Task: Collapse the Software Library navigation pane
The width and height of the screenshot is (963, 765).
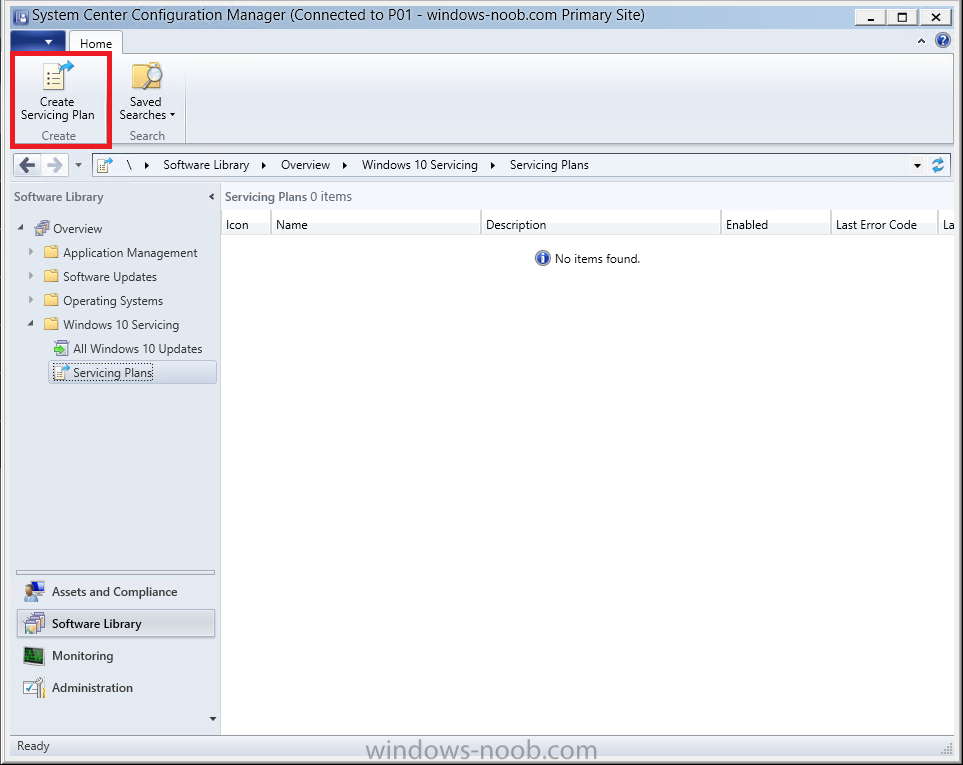Action: tap(212, 197)
